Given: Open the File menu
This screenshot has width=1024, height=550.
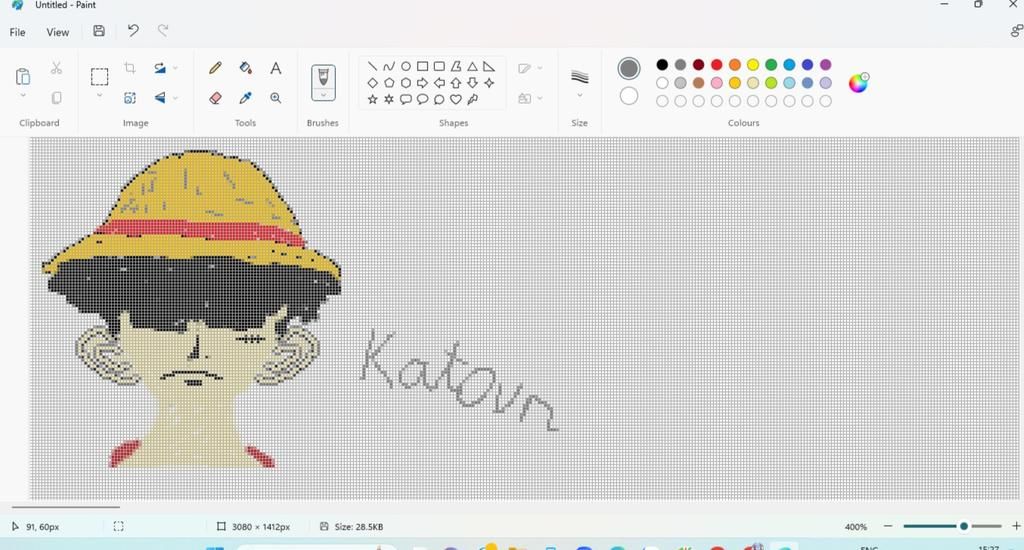Looking at the screenshot, I should click(17, 32).
